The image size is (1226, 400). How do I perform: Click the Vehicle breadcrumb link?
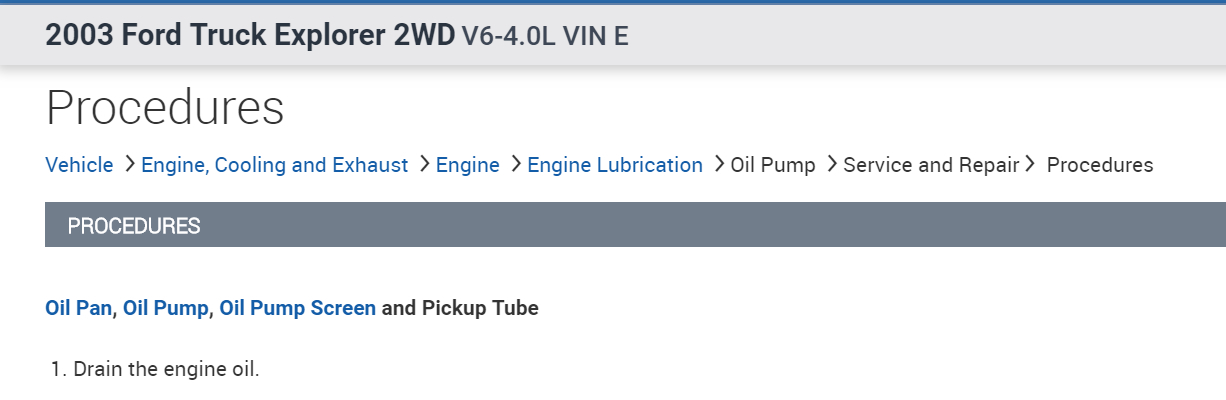point(79,165)
